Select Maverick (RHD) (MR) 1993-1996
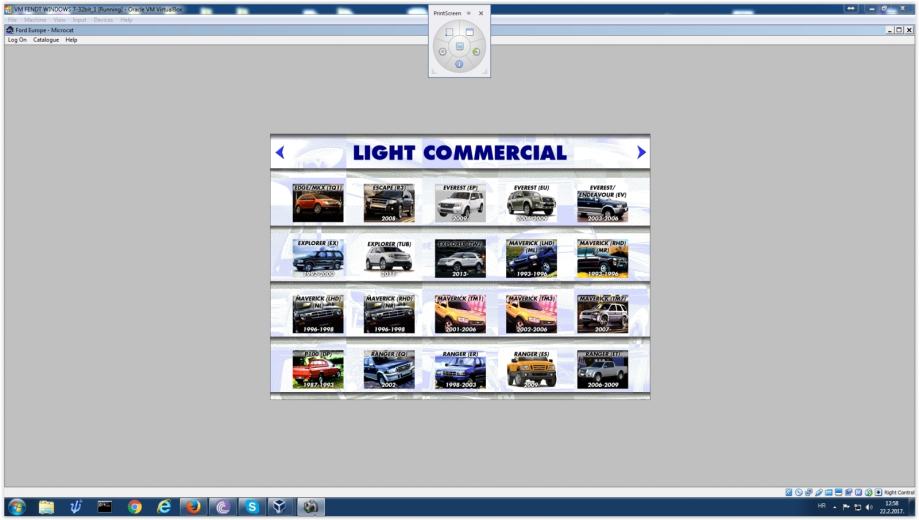The width and height of the screenshot is (919, 520). [x=602, y=258]
